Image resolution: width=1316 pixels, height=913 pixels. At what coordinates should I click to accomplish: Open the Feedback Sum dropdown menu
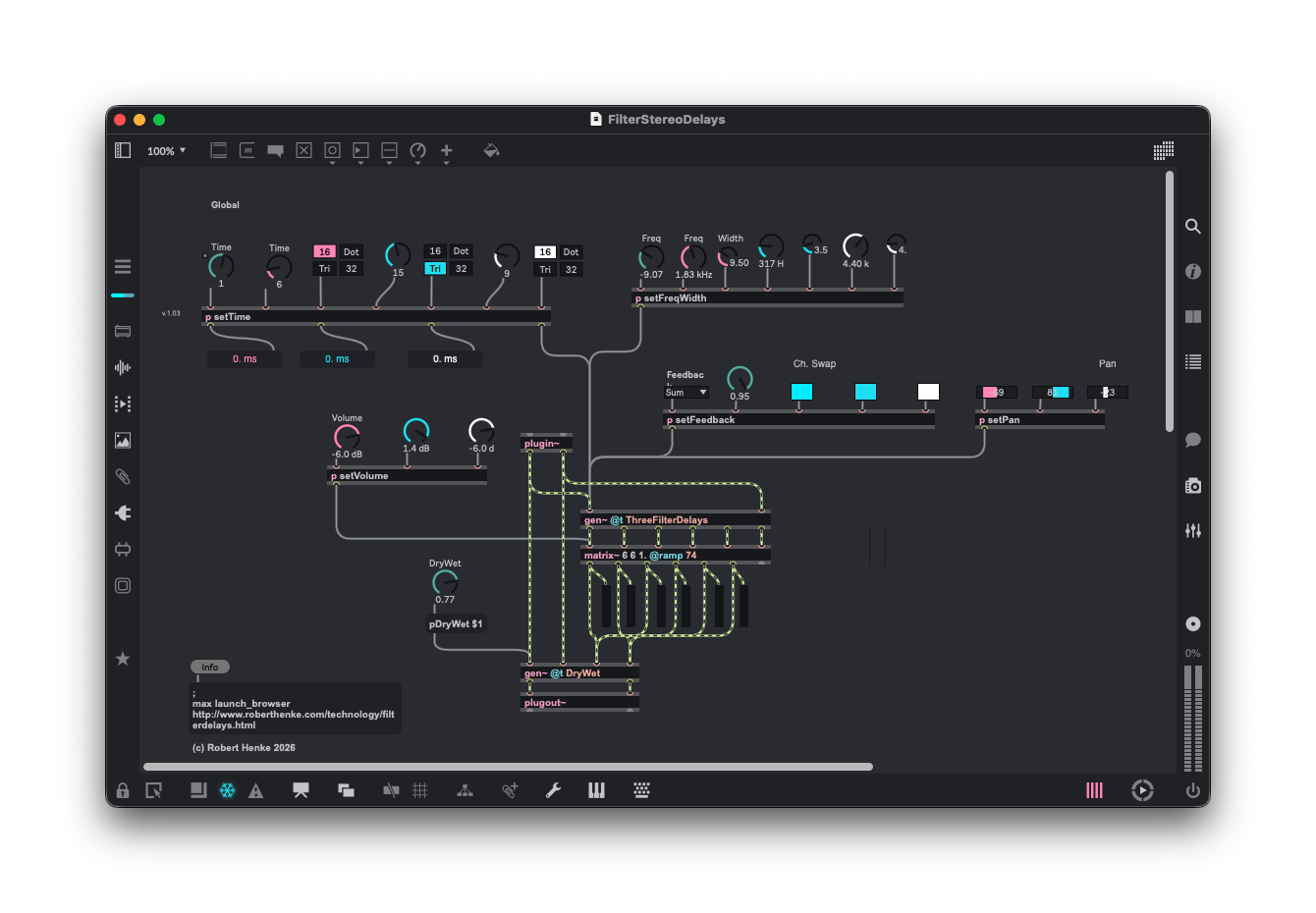(x=686, y=393)
